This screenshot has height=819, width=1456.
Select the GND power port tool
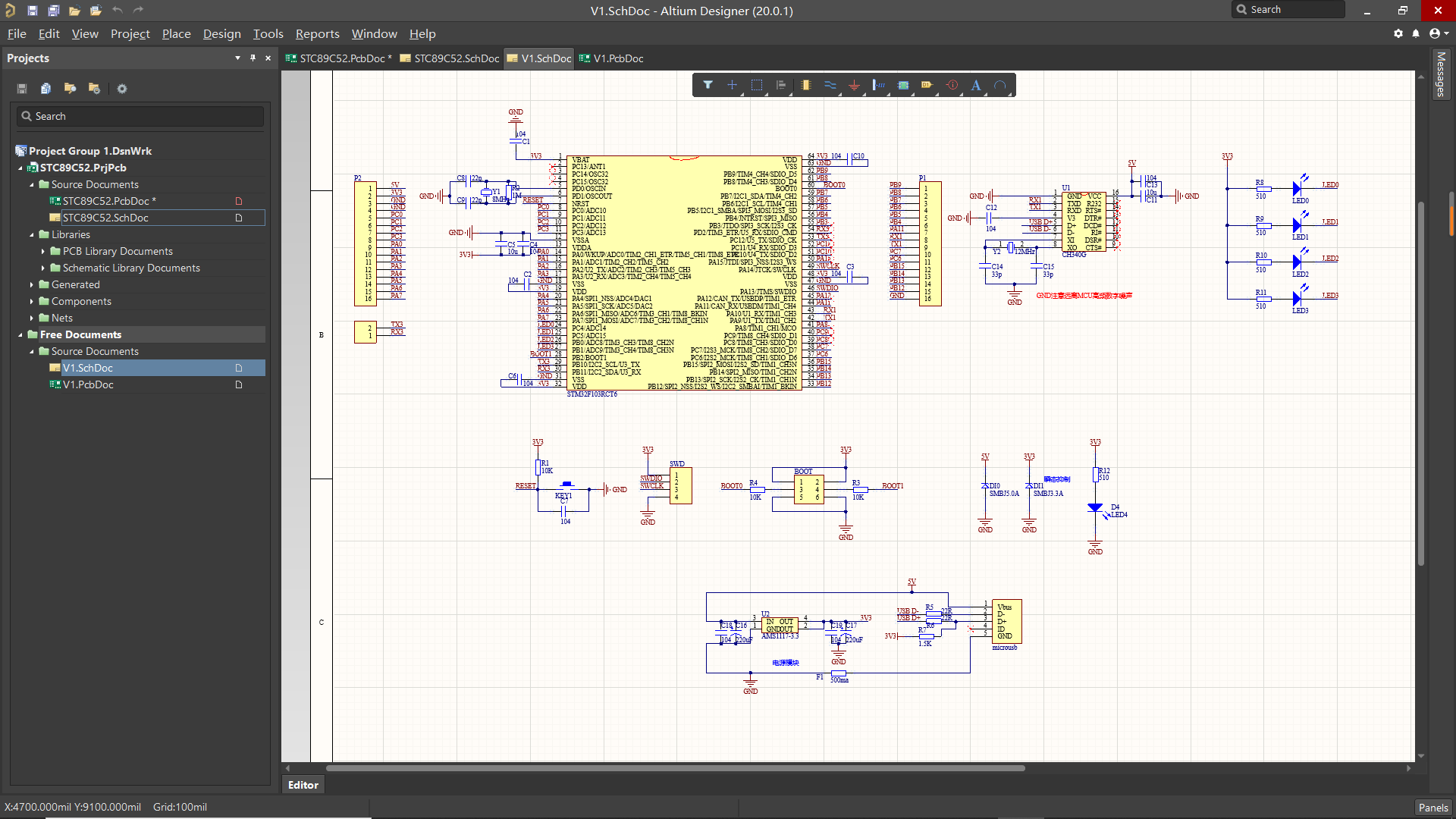point(854,86)
